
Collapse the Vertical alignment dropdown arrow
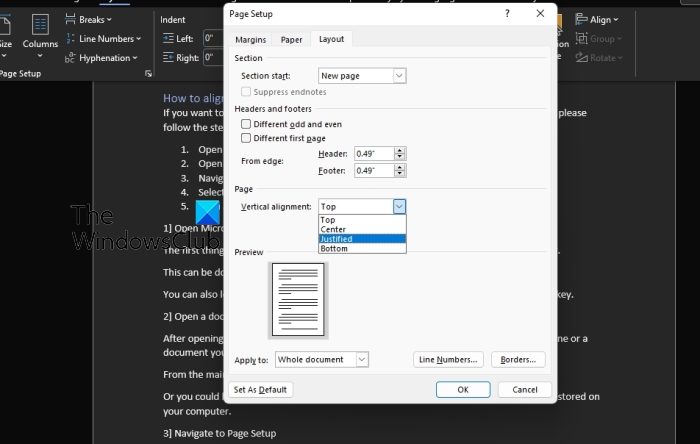399,207
